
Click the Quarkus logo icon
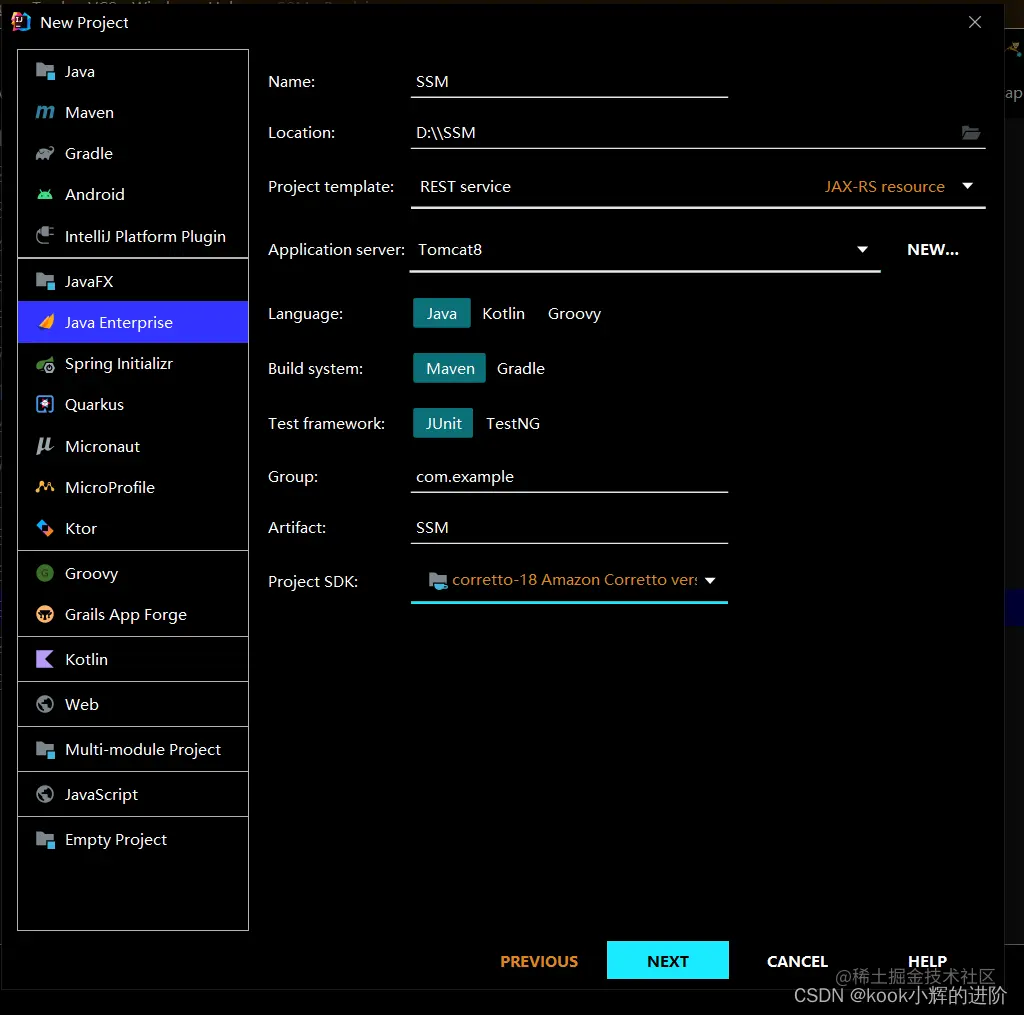coord(45,404)
